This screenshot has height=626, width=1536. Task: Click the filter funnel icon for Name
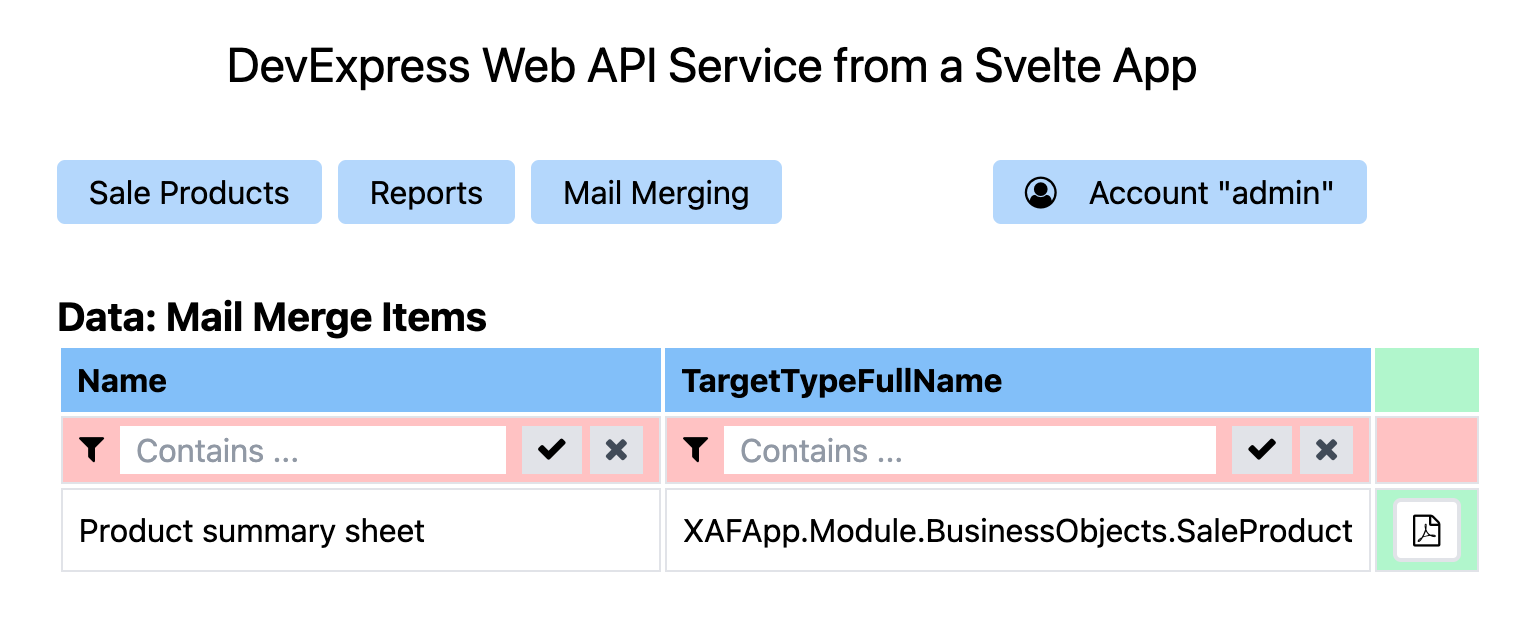pos(92,450)
